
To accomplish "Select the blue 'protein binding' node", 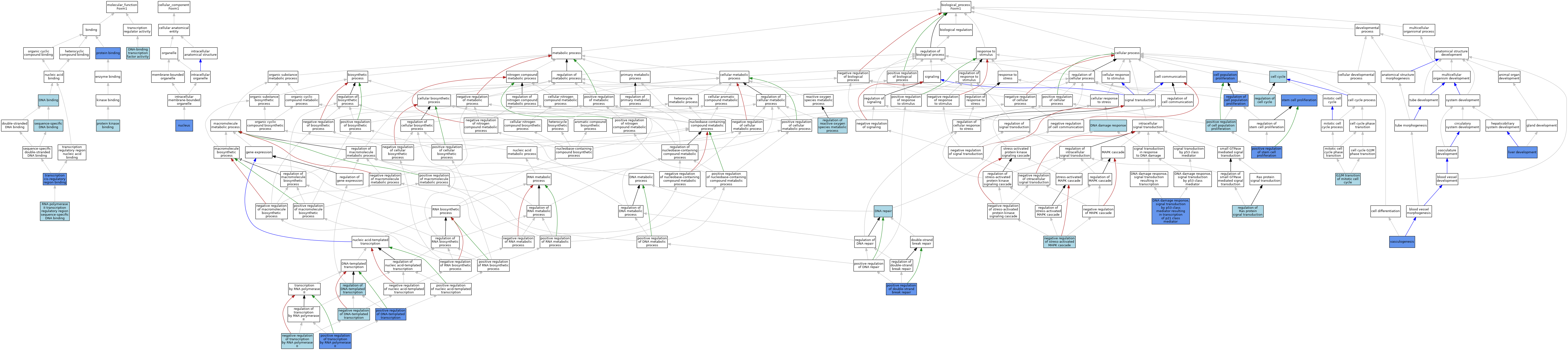I will click(x=108, y=53).
